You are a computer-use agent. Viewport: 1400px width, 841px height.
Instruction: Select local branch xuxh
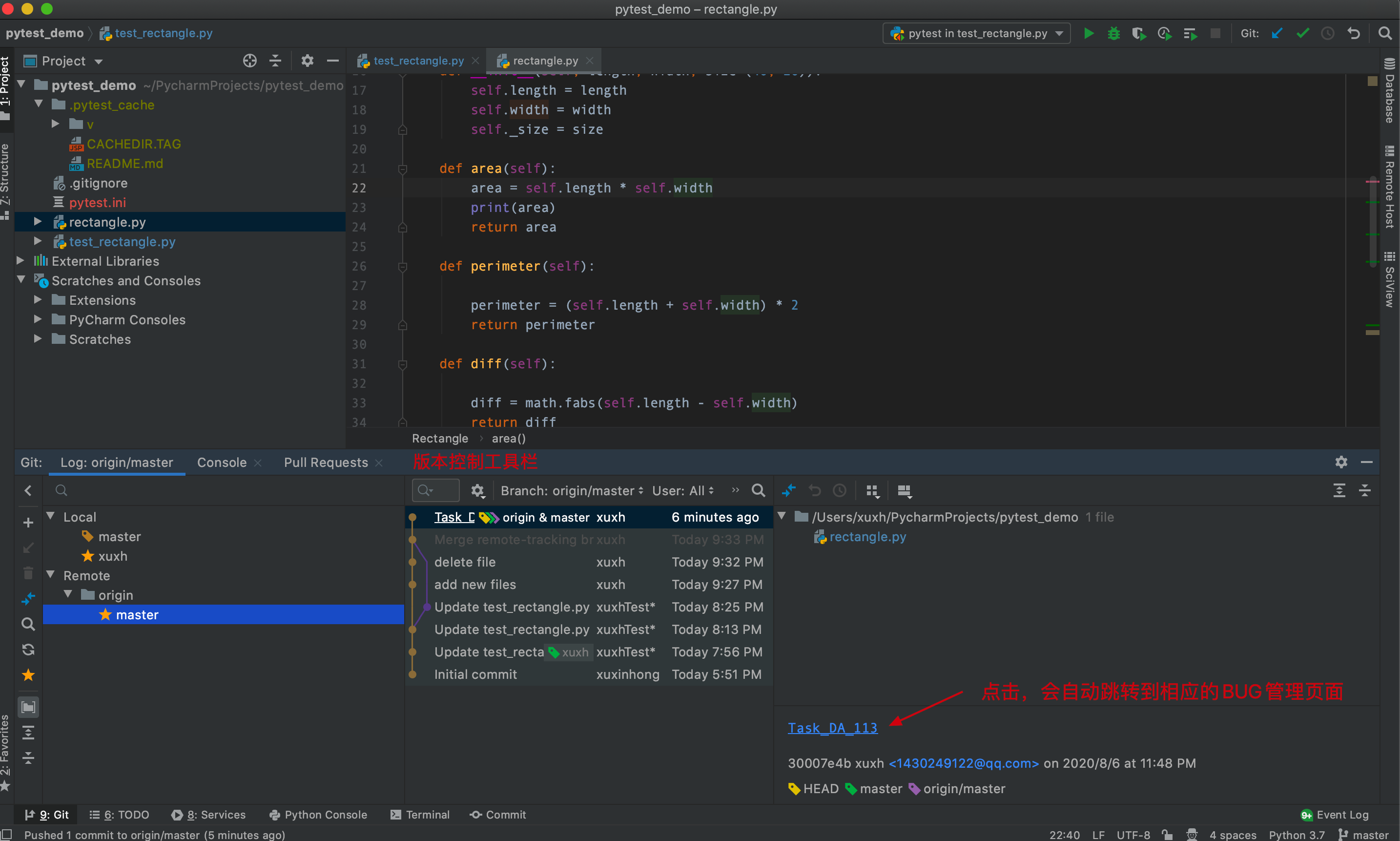click(112, 556)
